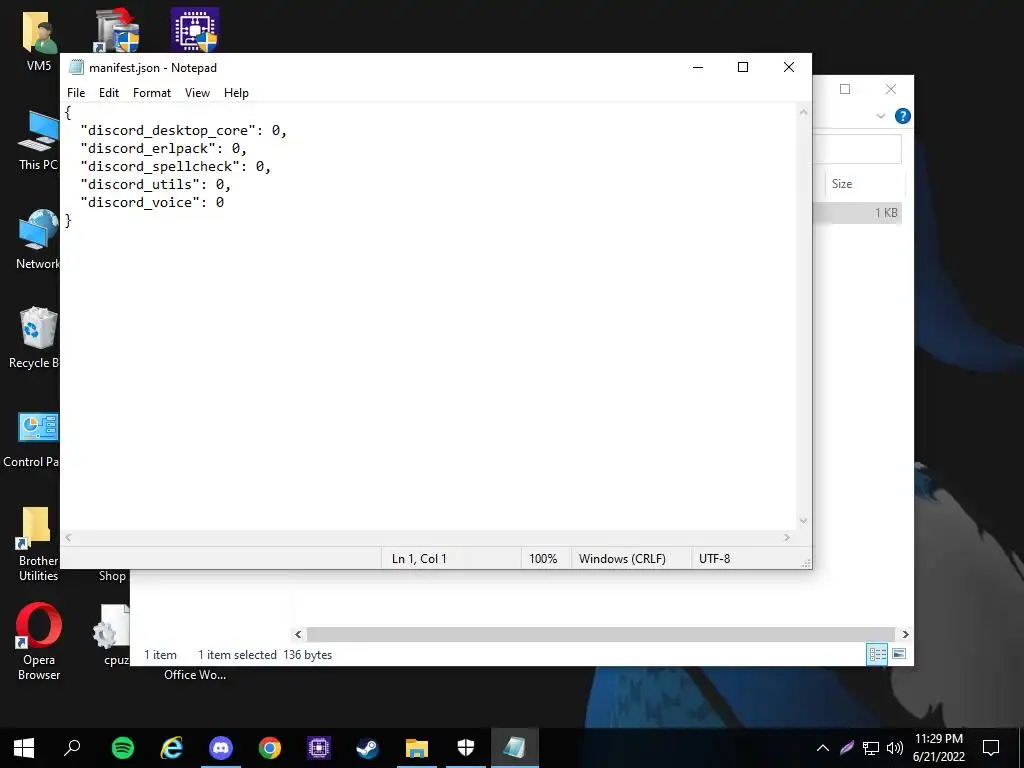Switch Explorer to large icons view
1024x768 pixels.
click(x=899, y=654)
